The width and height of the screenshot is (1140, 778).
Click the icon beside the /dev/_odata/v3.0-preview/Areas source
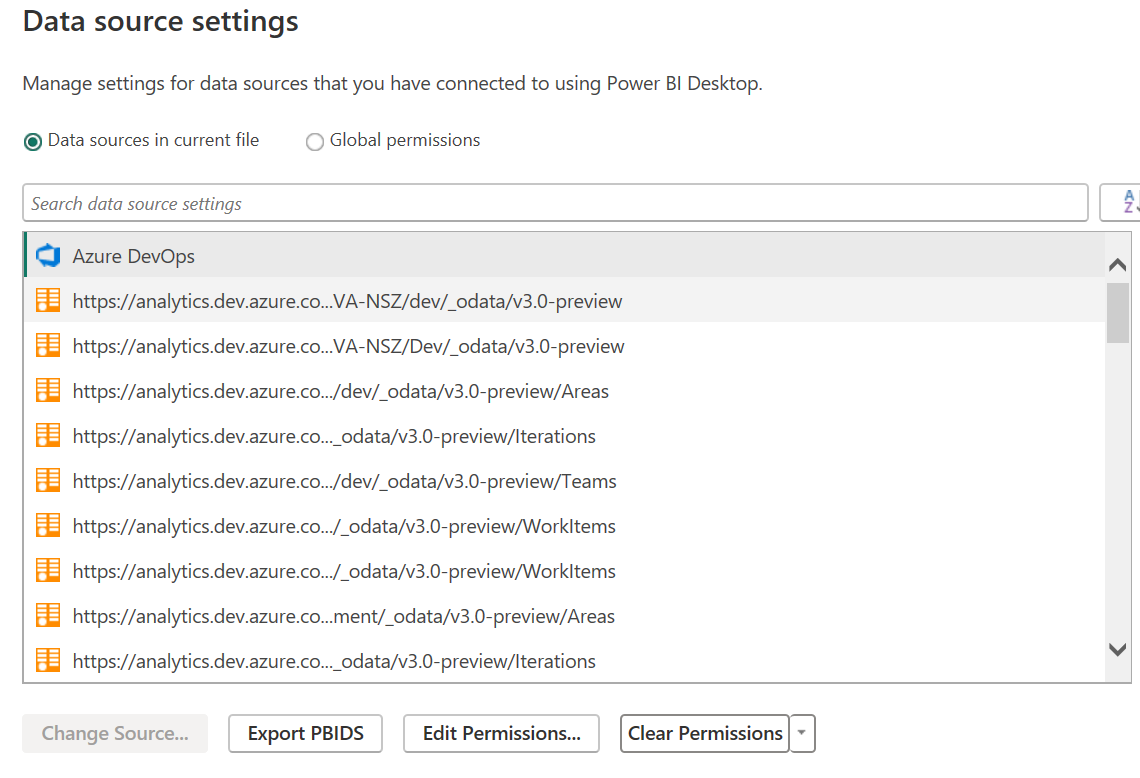click(x=48, y=390)
